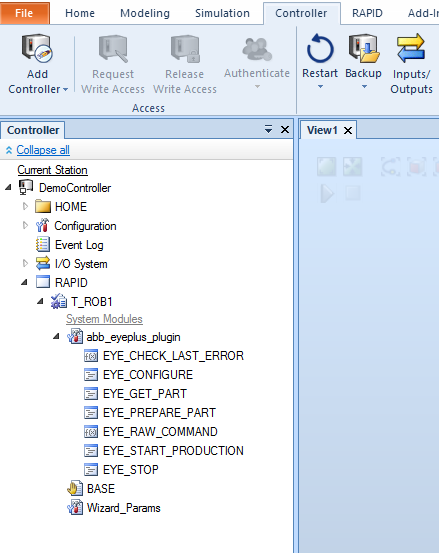Click the EYE_PREPARE_PART procedure icon
439x553 pixels.
(91, 413)
